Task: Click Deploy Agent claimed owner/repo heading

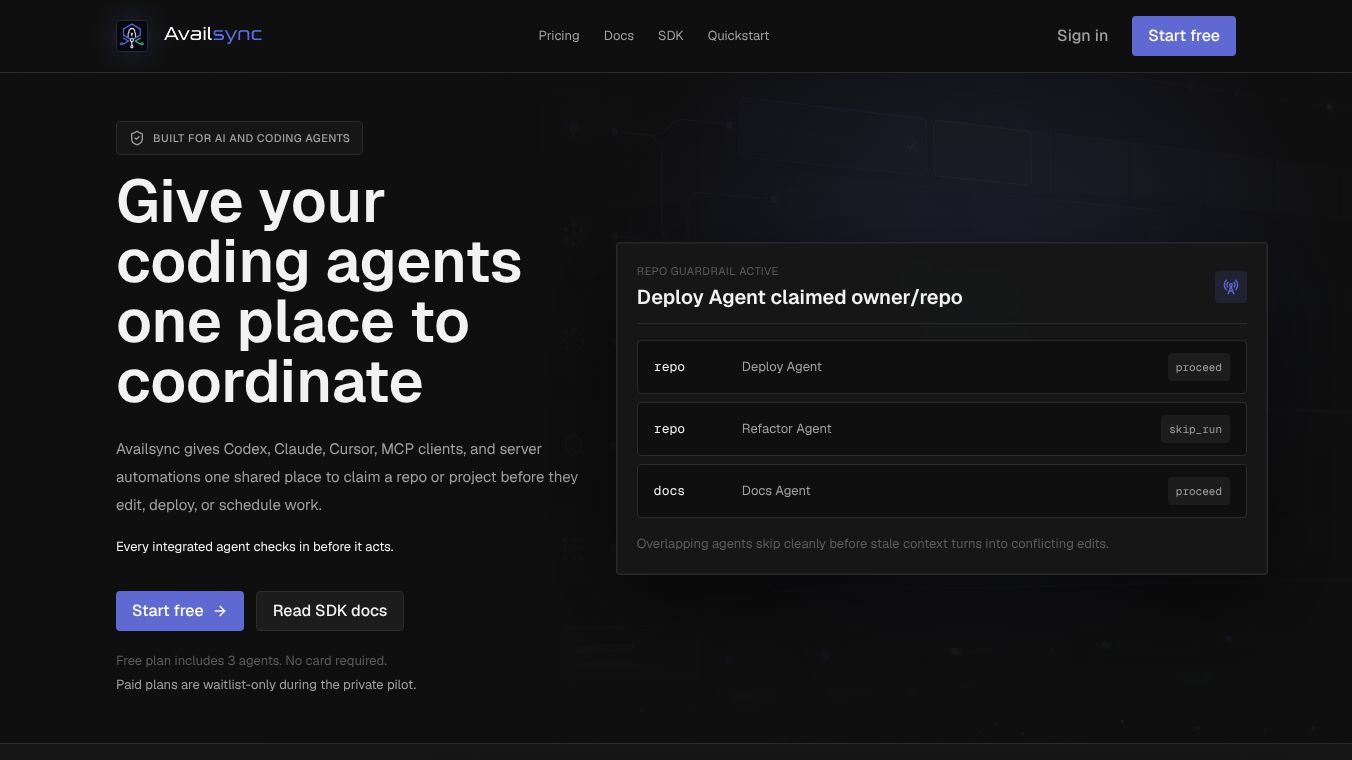Action: [799, 297]
